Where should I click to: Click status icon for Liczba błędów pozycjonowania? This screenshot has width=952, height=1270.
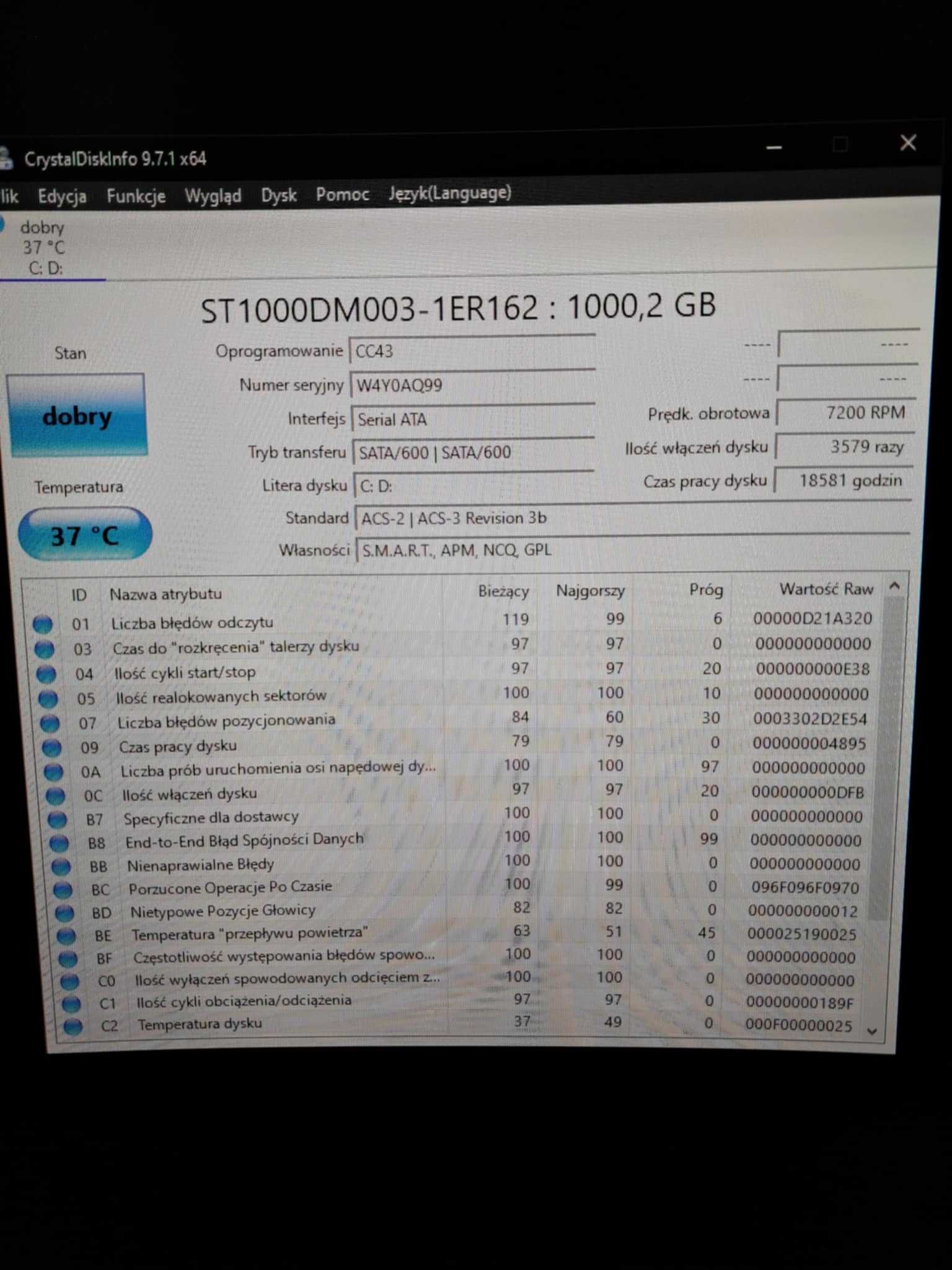pos(50,724)
